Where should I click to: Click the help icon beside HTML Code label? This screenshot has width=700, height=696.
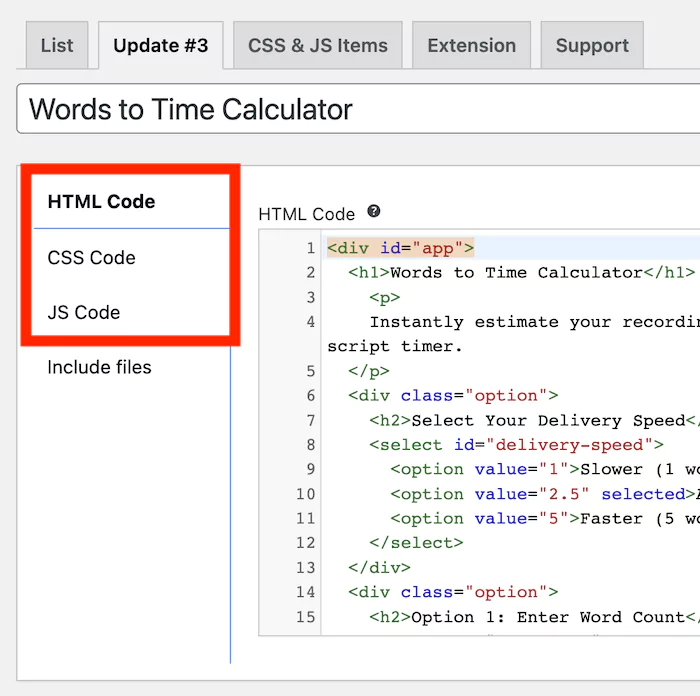pyautogui.click(x=374, y=212)
